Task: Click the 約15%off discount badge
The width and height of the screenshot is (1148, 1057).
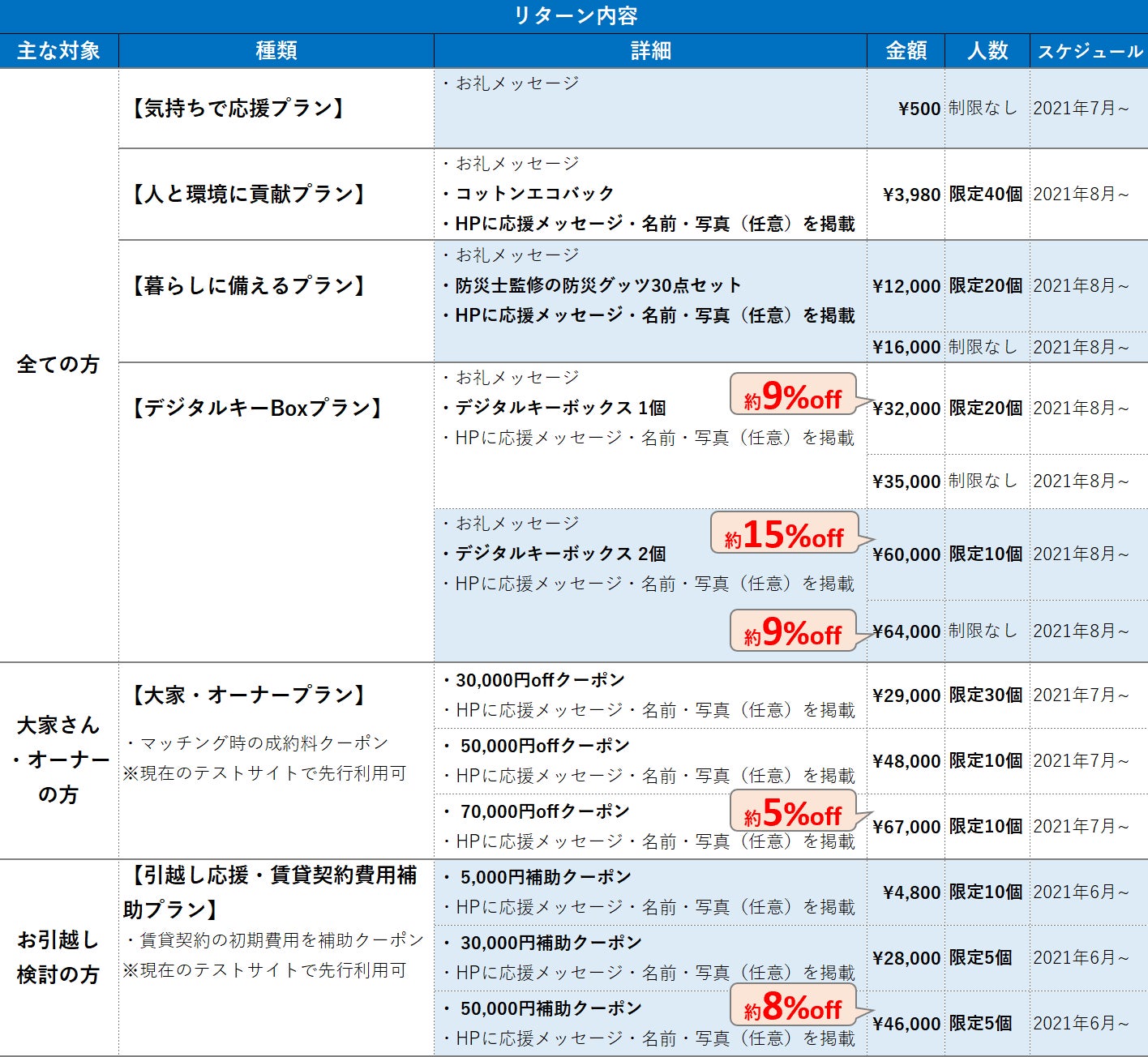Action: pyautogui.click(x=784, y=533)
